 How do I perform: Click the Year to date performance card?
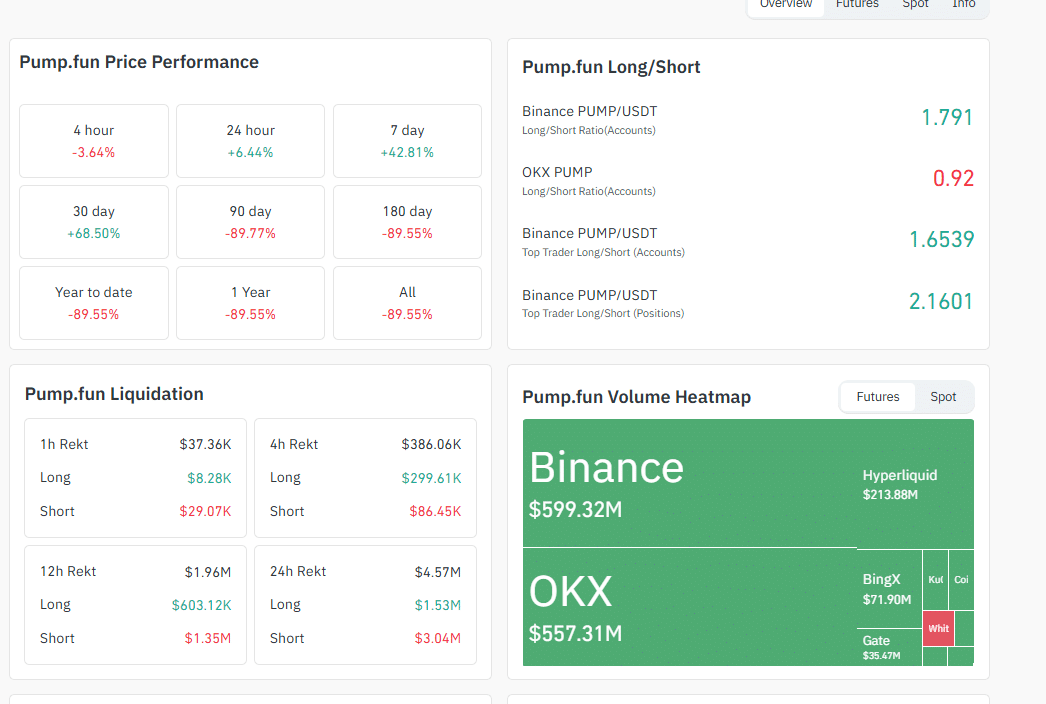coord(94,303)
